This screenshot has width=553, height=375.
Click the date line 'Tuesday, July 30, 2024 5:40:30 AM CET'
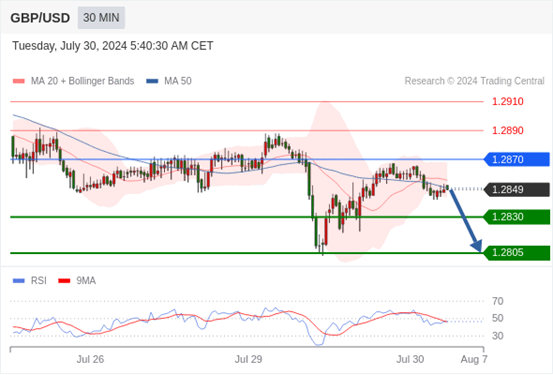113,46
